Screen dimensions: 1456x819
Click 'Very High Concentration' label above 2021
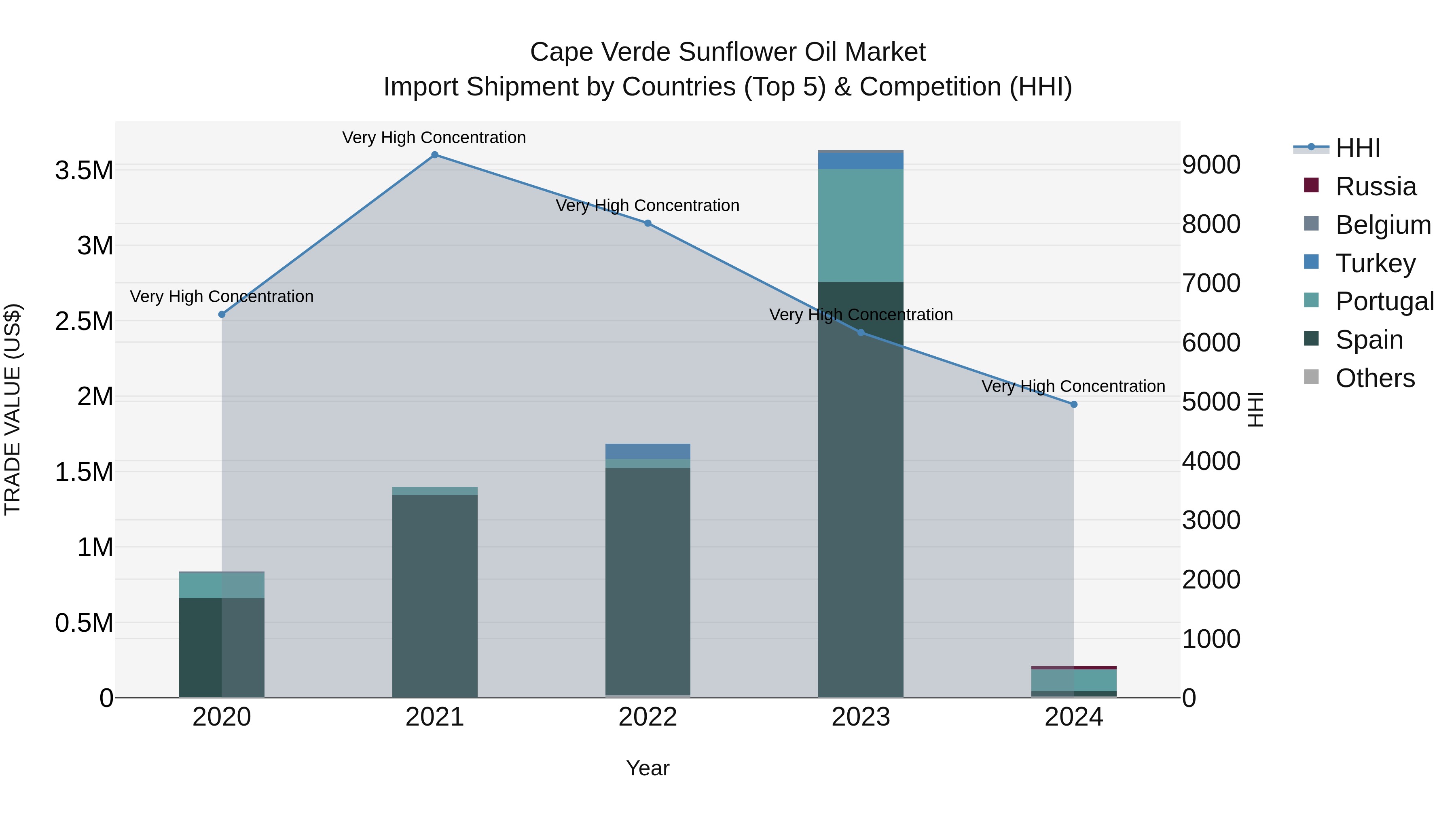click(434, 138)
